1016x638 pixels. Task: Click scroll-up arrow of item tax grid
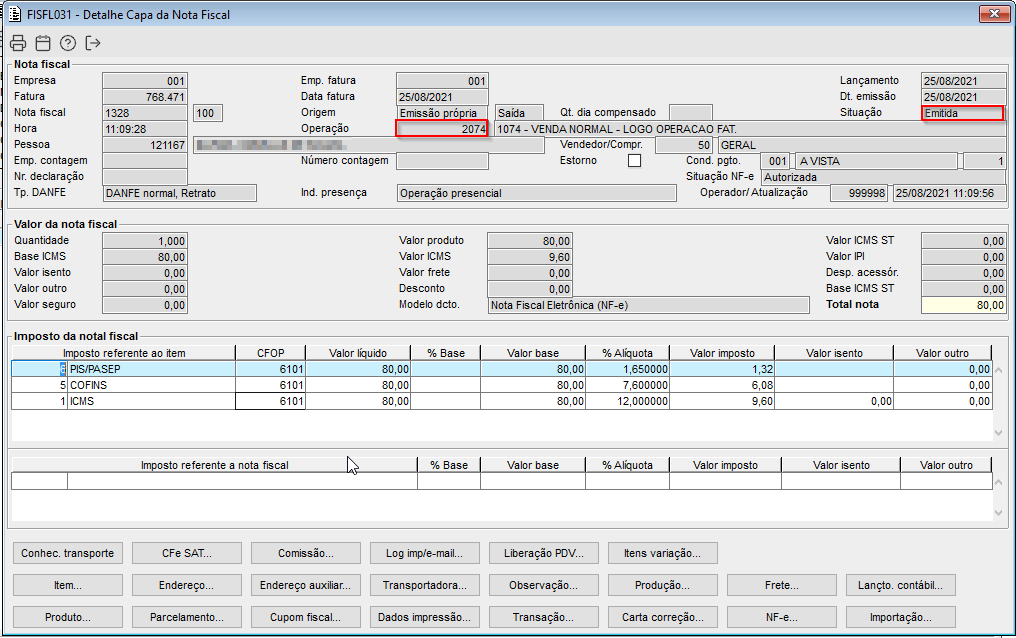pos(998,369)
